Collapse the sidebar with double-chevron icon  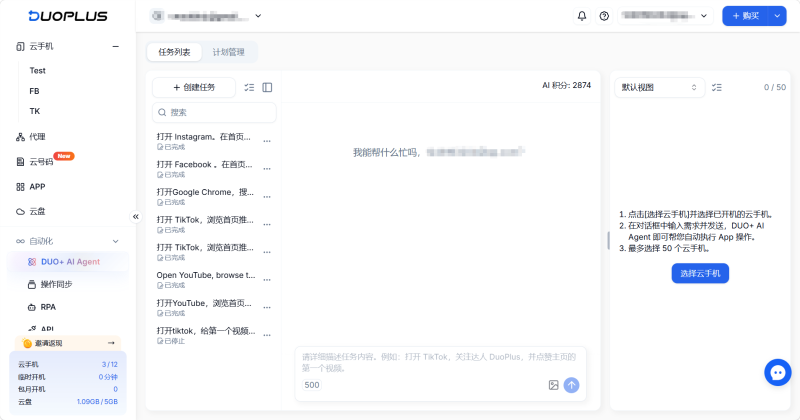pyautogui.click(x=136, y=216)
